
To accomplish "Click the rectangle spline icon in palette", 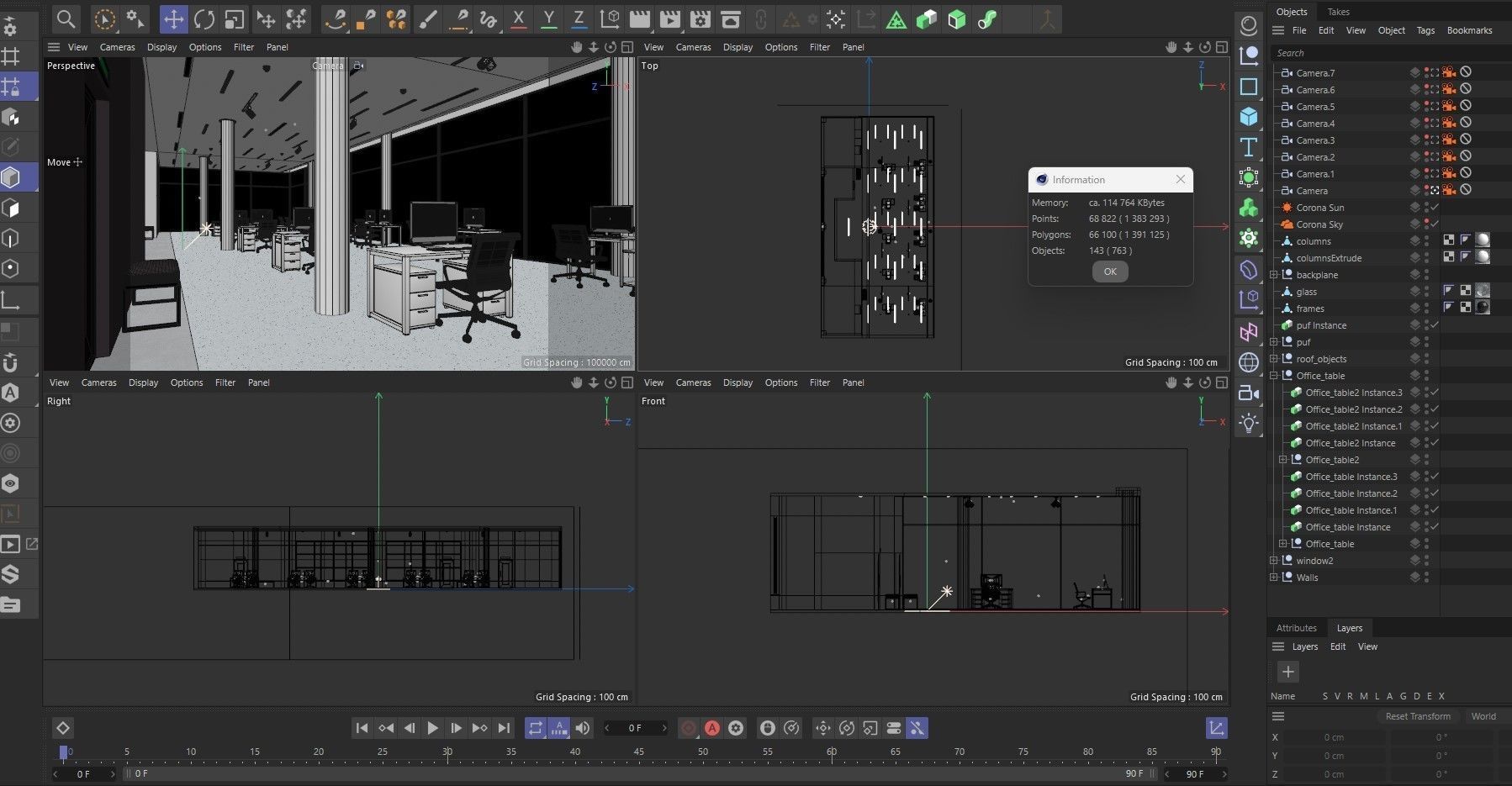I will [x=1249, y=87].
